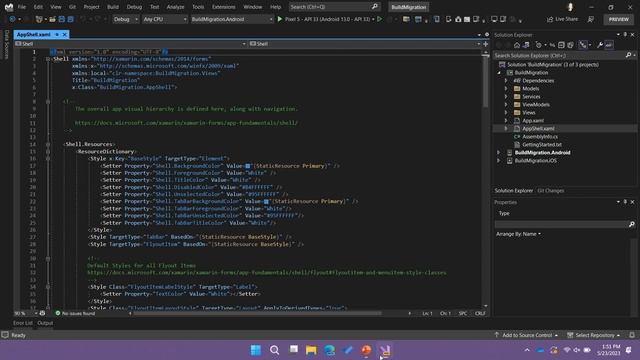Click the Home icon in Solution Explorer
The image size is (640, 360).
[517, 45]
